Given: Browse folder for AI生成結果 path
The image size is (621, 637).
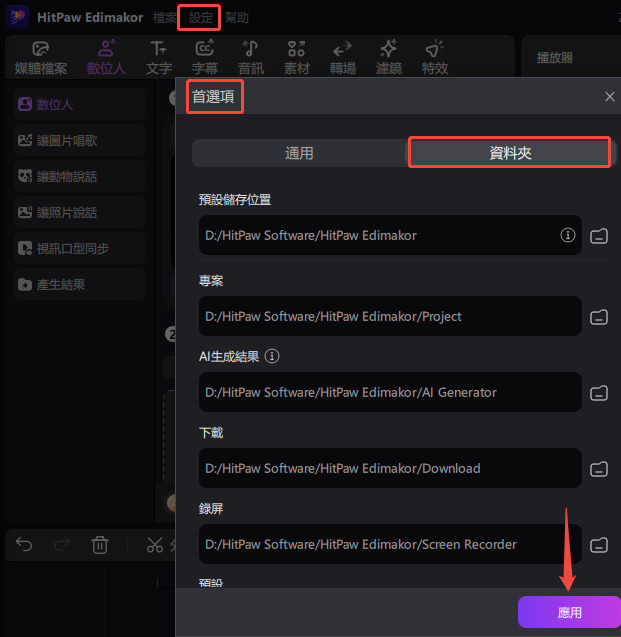Looking at the screenshot, I should (x=599, y=393).
